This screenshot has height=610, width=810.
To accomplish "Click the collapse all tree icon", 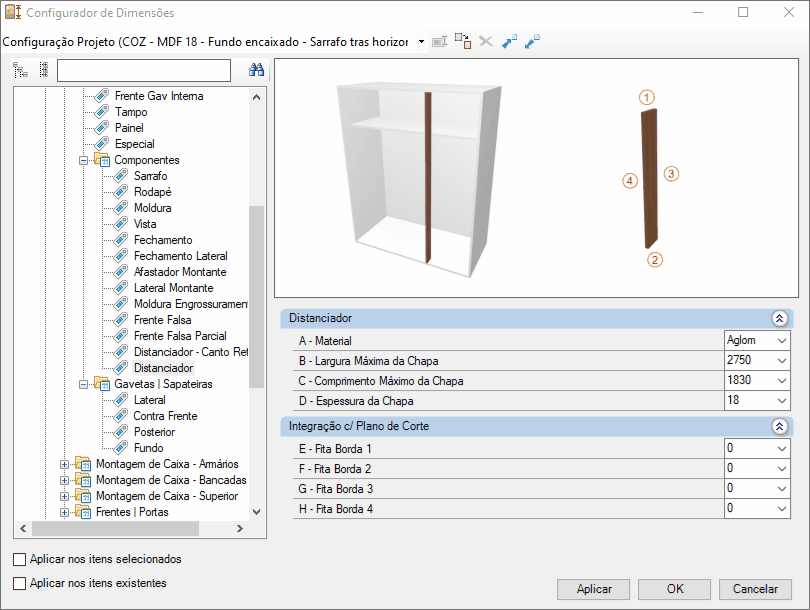I will click(x=44, y=70).
